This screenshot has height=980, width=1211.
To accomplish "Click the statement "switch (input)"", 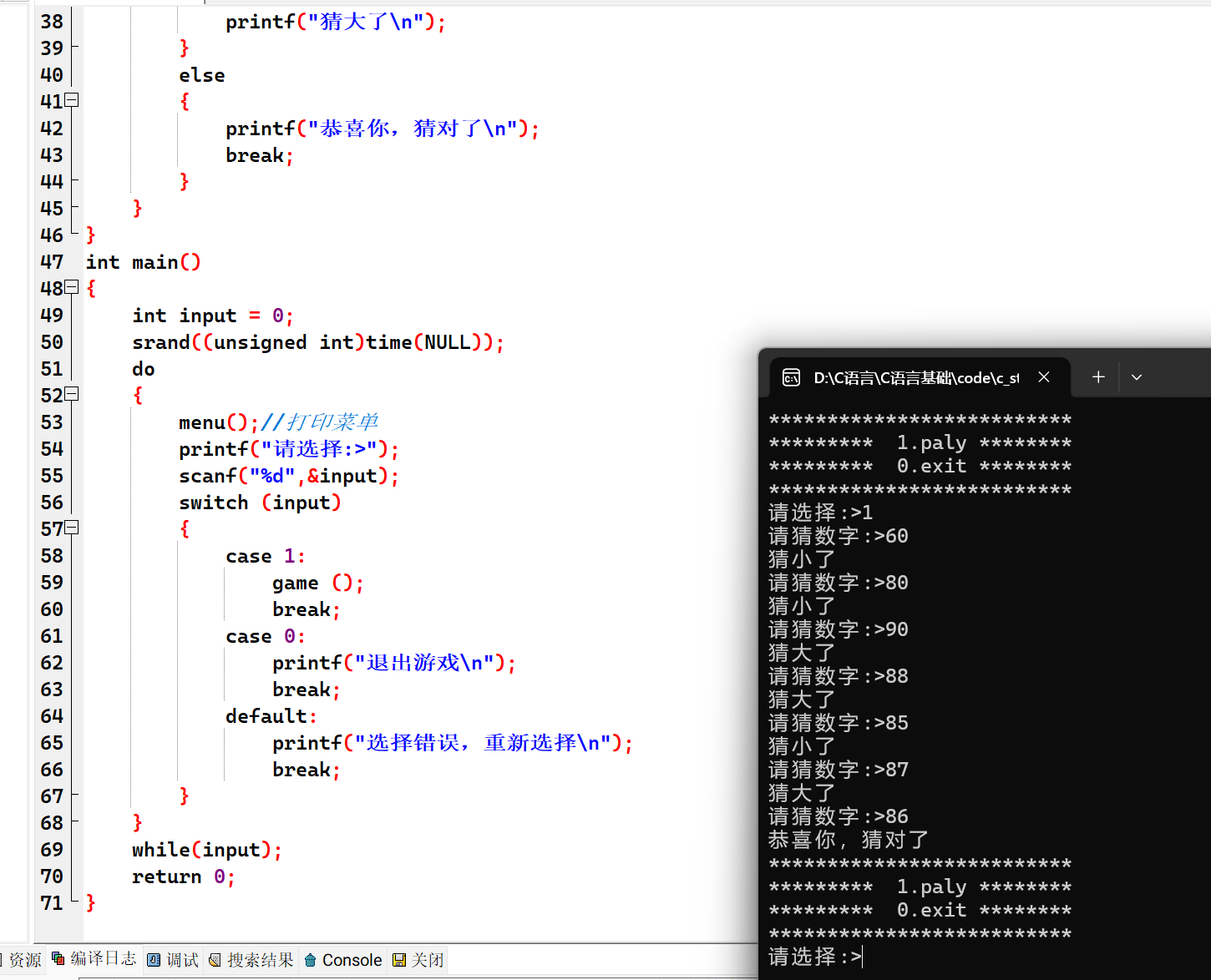I will pos(260,503).
